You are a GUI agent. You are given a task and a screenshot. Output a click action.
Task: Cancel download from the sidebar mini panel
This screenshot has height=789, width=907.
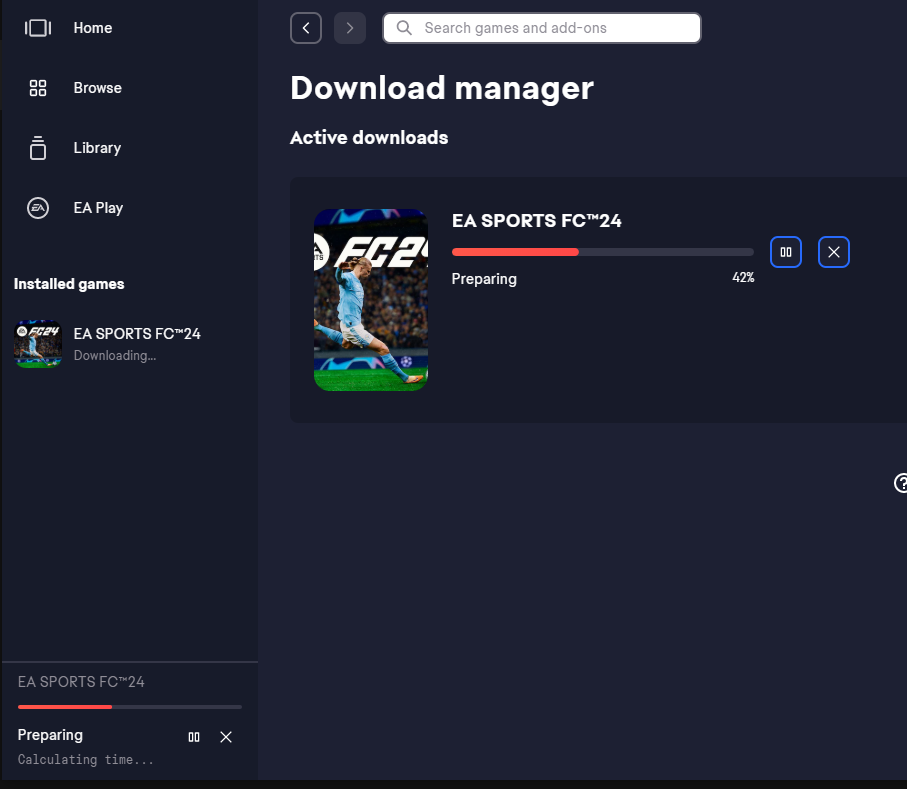(x=226, y=737)
